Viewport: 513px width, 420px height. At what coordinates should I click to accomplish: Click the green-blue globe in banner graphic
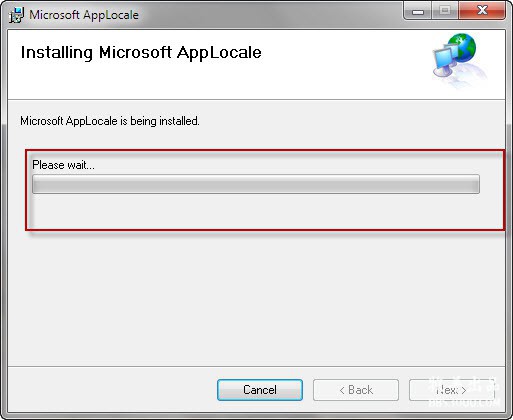[x=462, y=47]
